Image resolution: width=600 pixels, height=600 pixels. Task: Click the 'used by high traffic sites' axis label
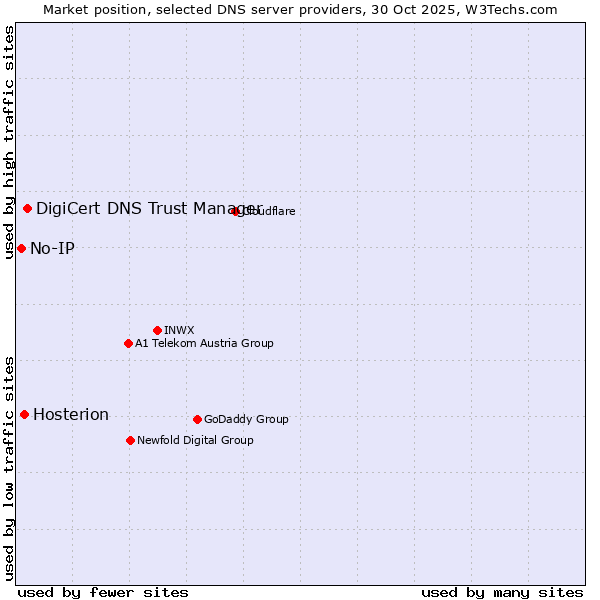pos(9,142)
